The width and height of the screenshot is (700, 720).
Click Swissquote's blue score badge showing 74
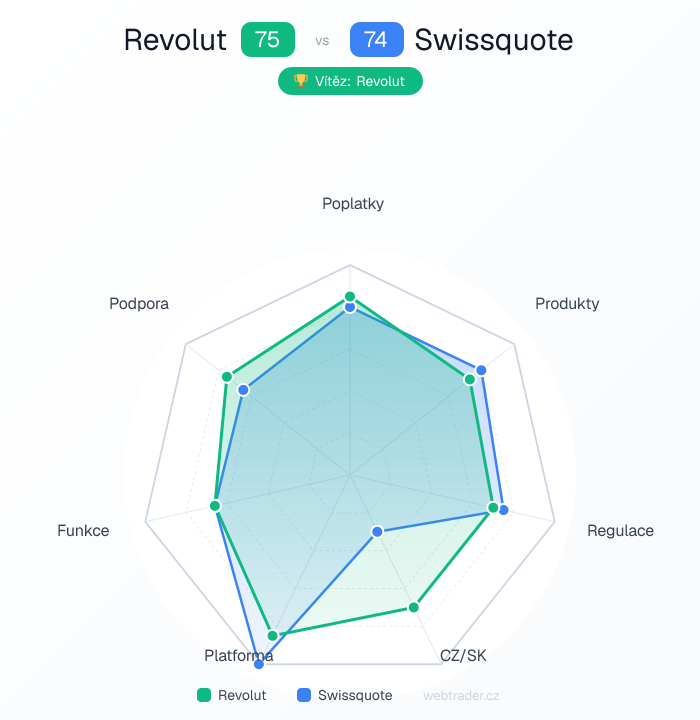point(376,40)
